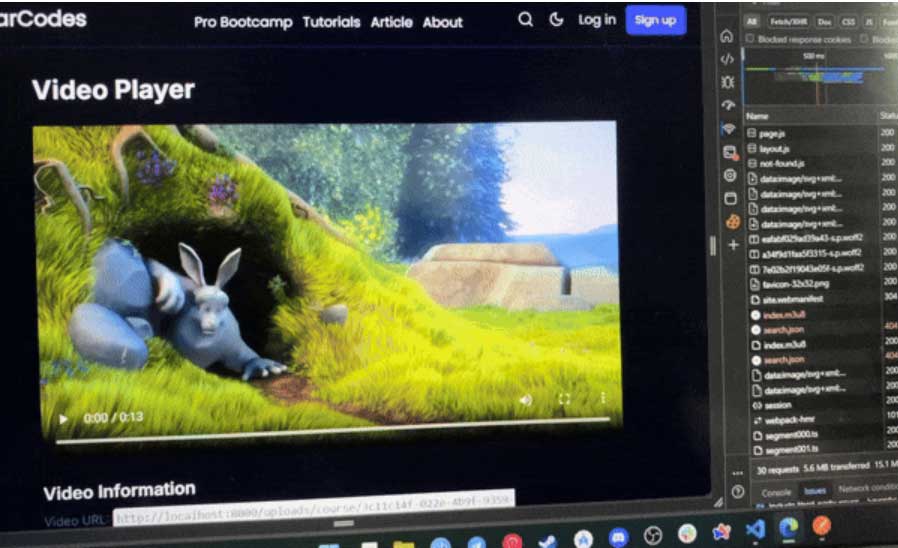This screenshot has width=898, height=548.
Task: Click the DevTools help question mark icon
Action: [738, 491]
